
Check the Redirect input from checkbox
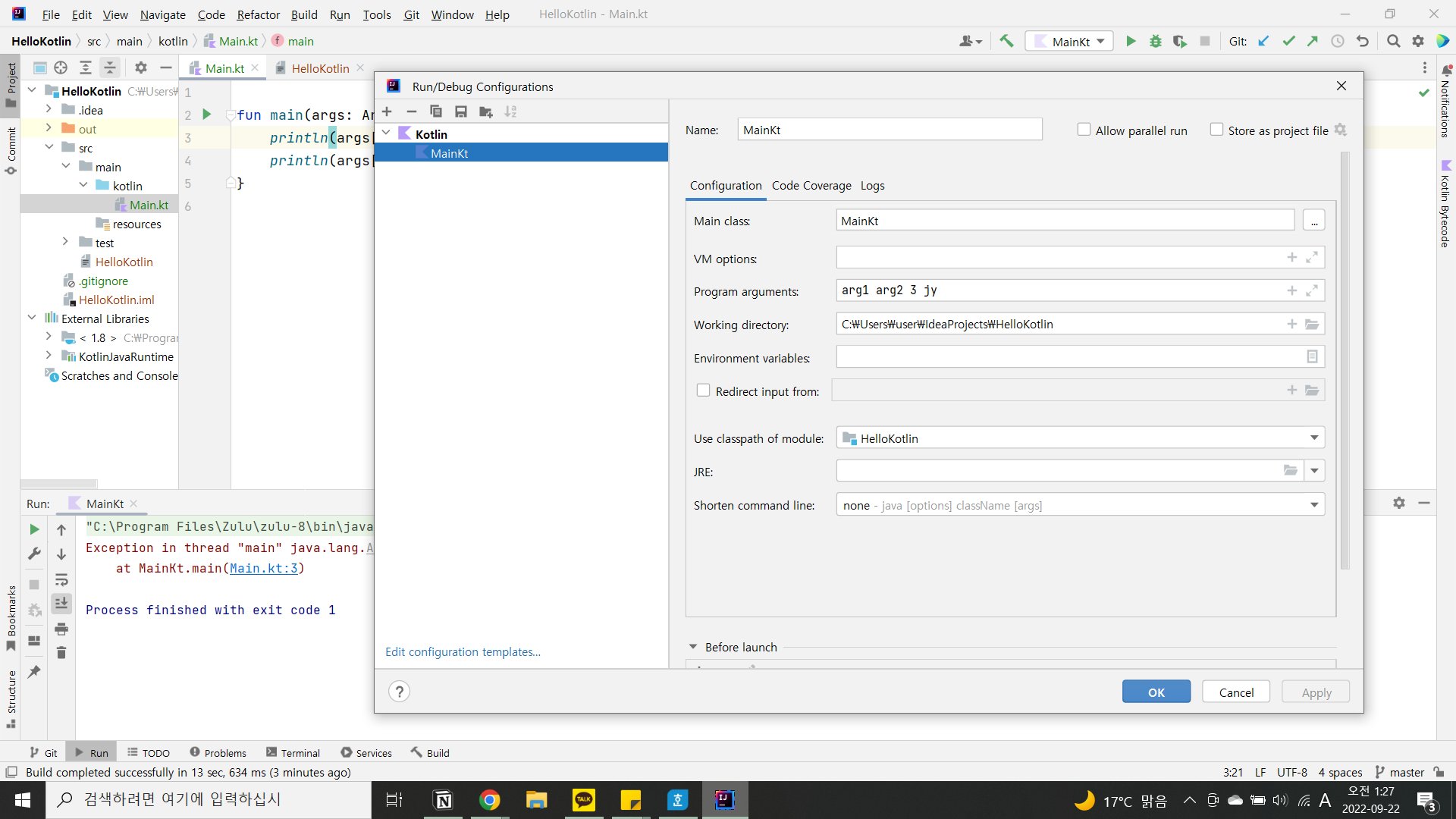703,391
